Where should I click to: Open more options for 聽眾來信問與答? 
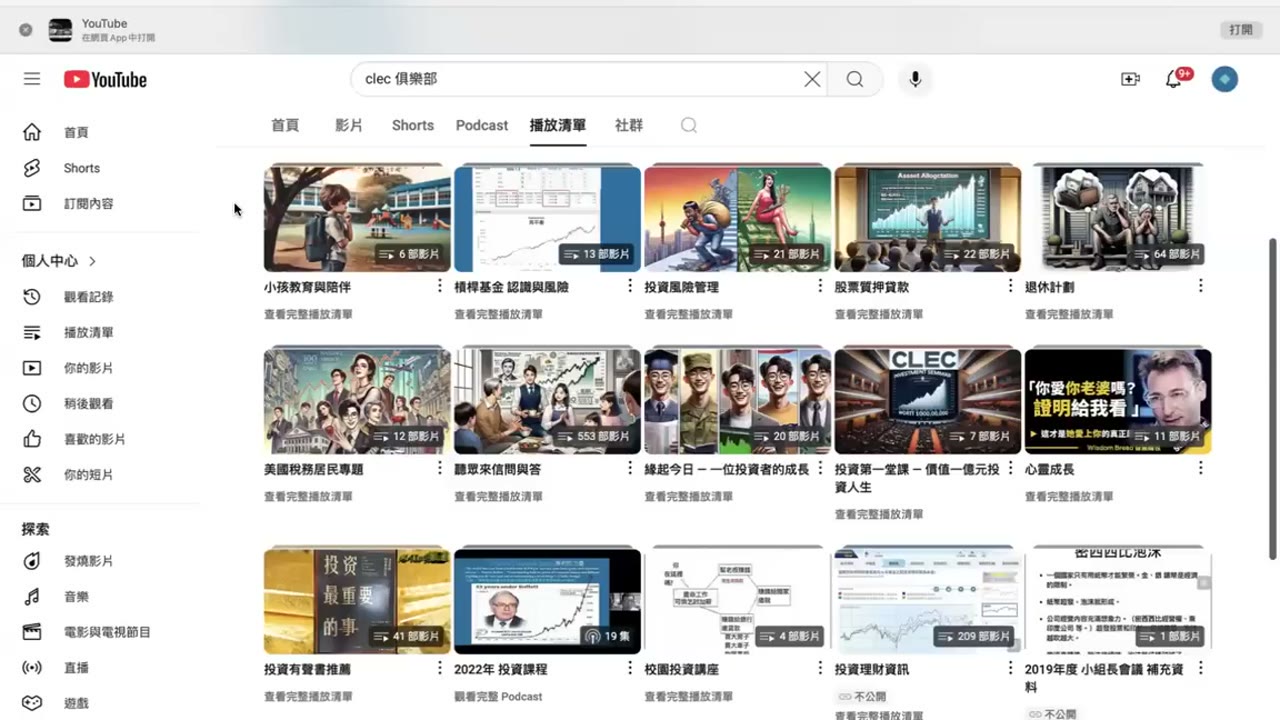[x=630, y=468]
